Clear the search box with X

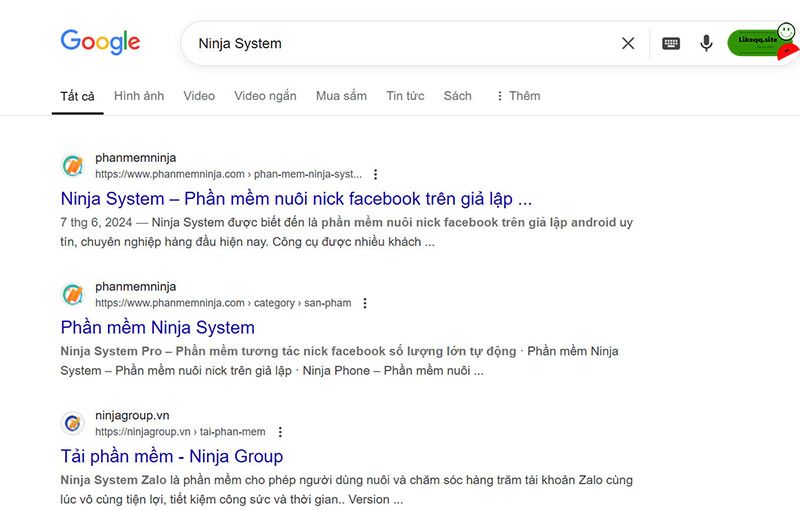coord(628,43)
